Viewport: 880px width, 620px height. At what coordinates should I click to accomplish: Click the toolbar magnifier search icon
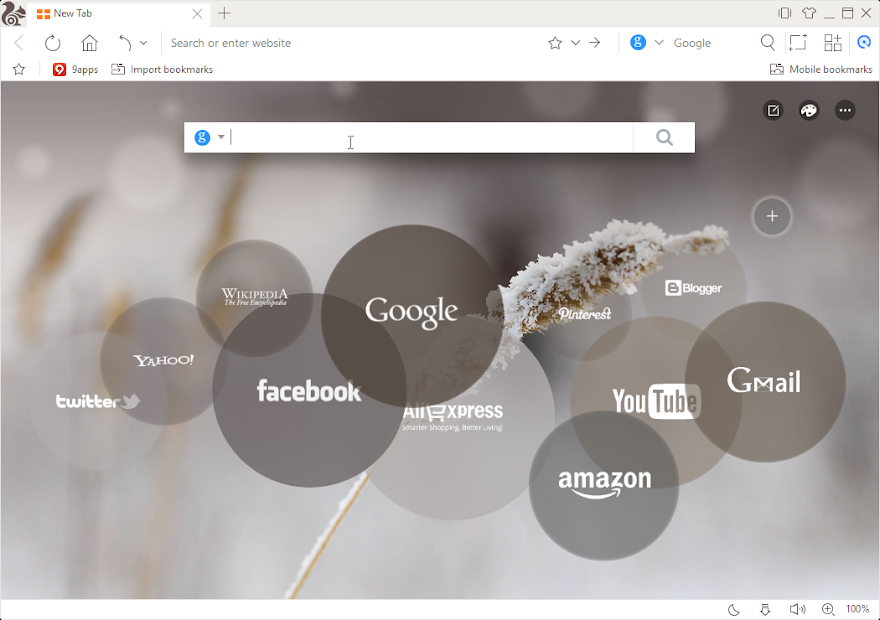pos(768,43)
